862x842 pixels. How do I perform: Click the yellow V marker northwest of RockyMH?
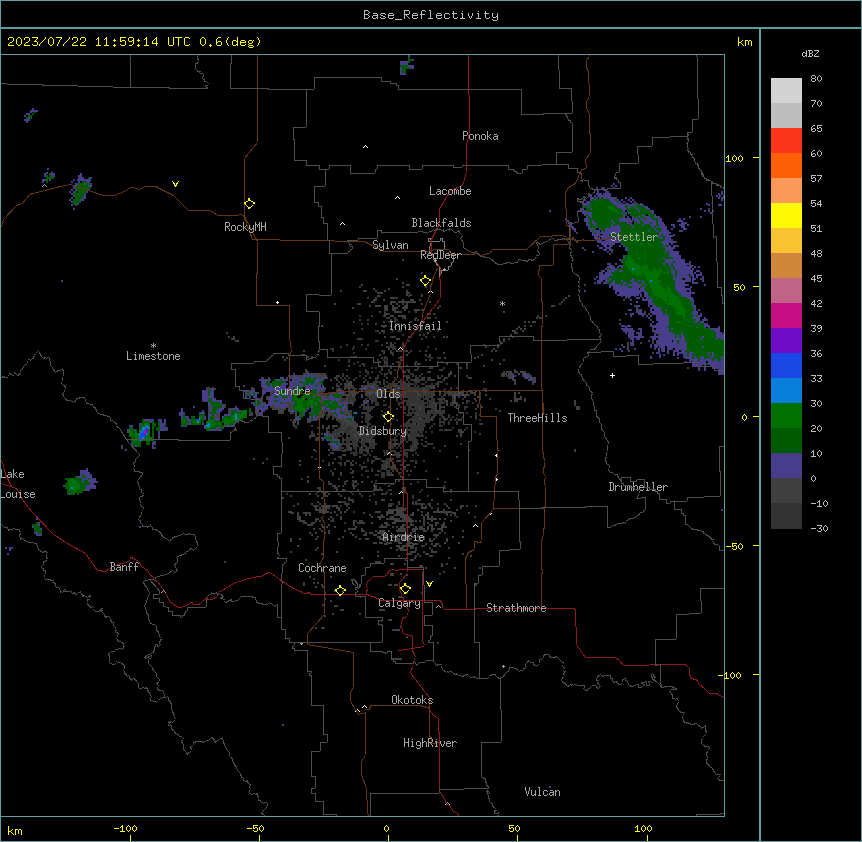coord(175,184)
